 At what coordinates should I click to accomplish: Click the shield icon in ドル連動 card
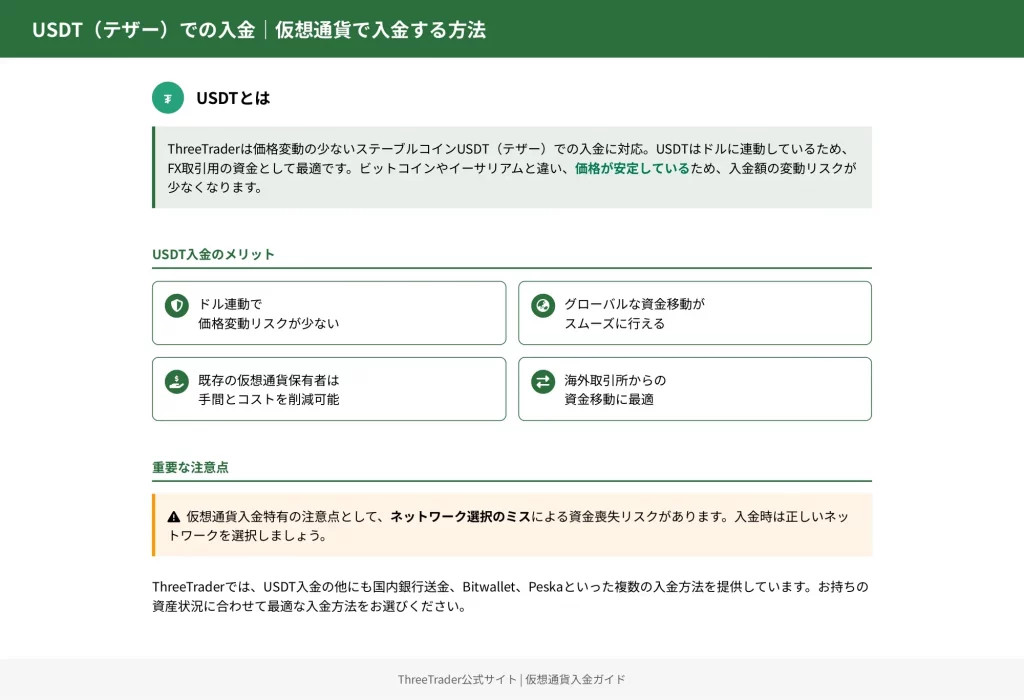point(177,305)
